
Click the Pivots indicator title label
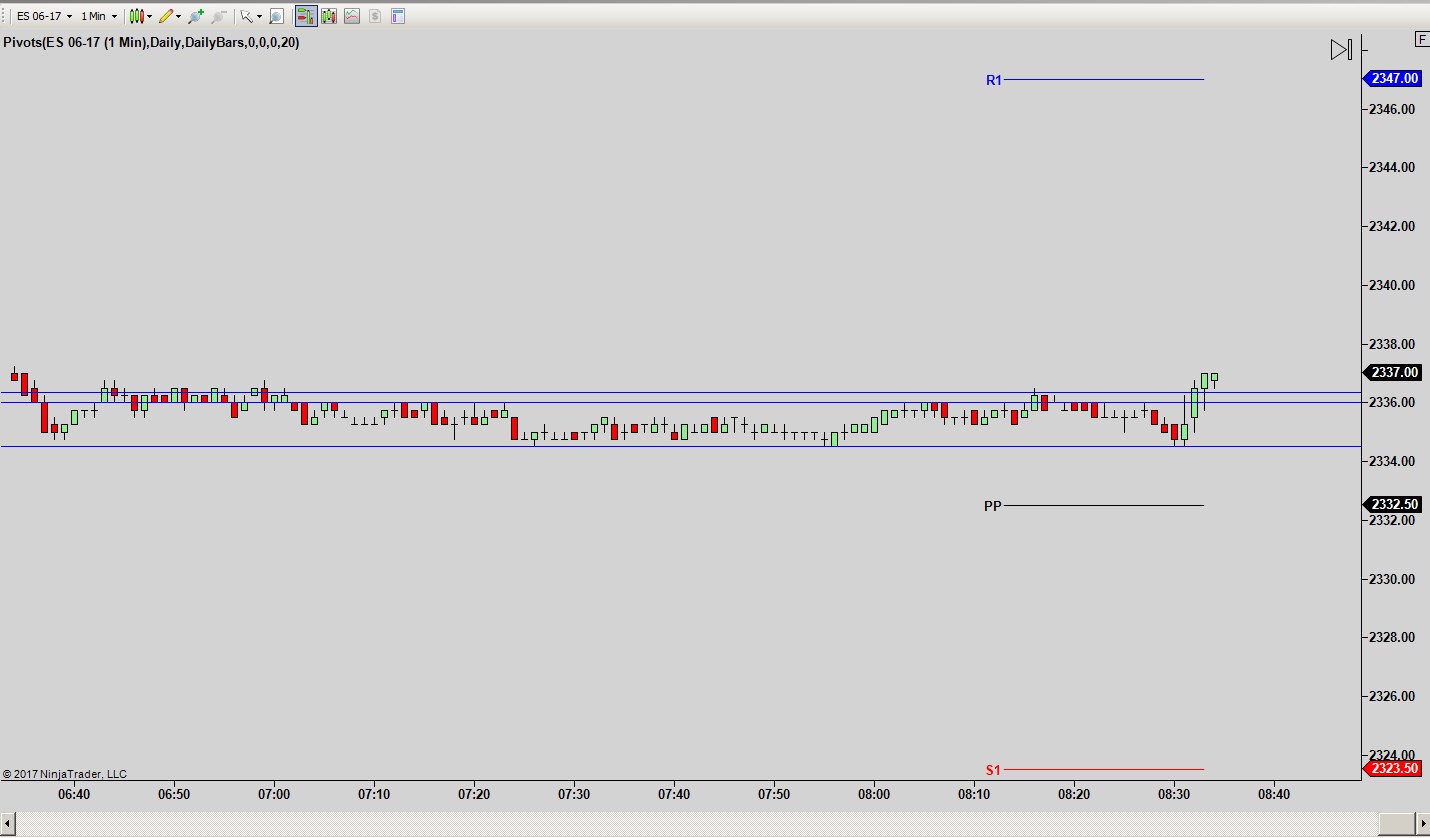[151, 43]
